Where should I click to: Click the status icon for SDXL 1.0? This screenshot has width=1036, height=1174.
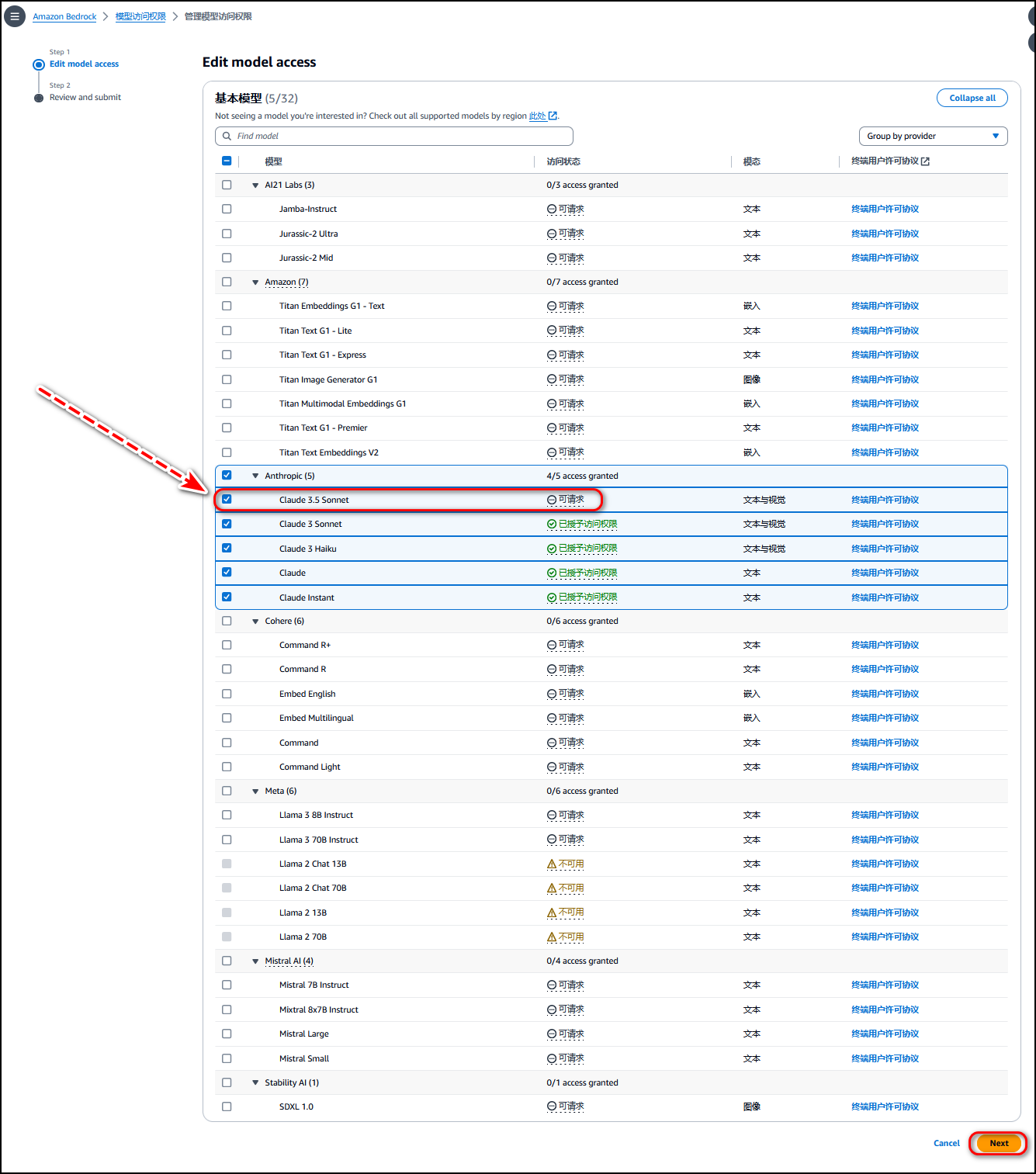click(552, 1106)
